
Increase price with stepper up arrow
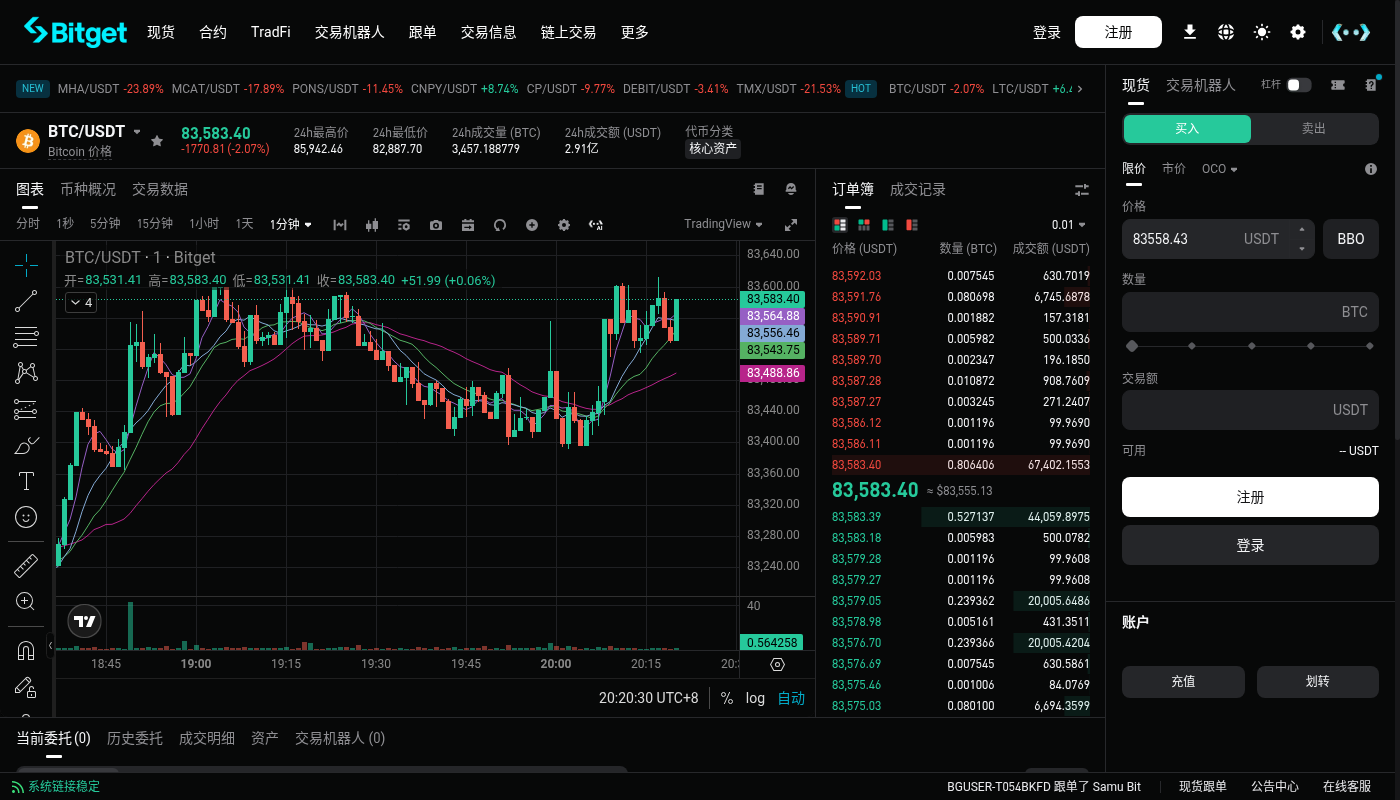point(1301,229)
